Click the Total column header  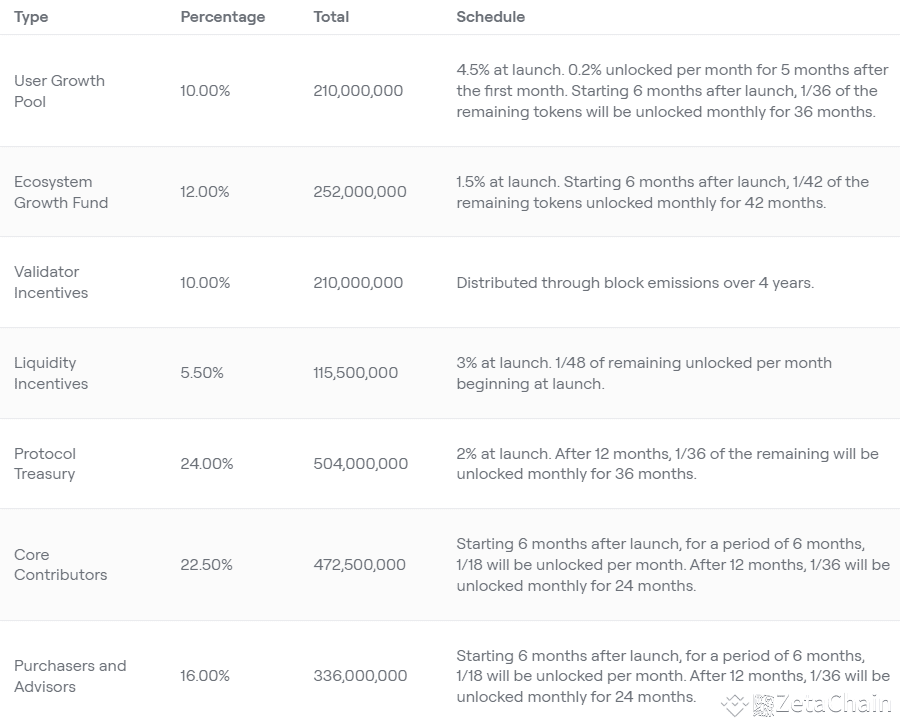click(331, 17)
